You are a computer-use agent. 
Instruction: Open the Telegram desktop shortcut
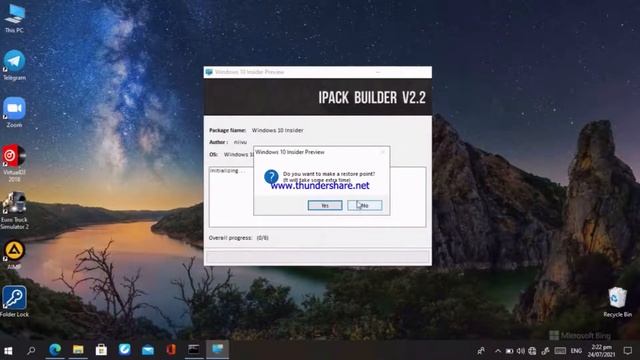tap(14, 65)
